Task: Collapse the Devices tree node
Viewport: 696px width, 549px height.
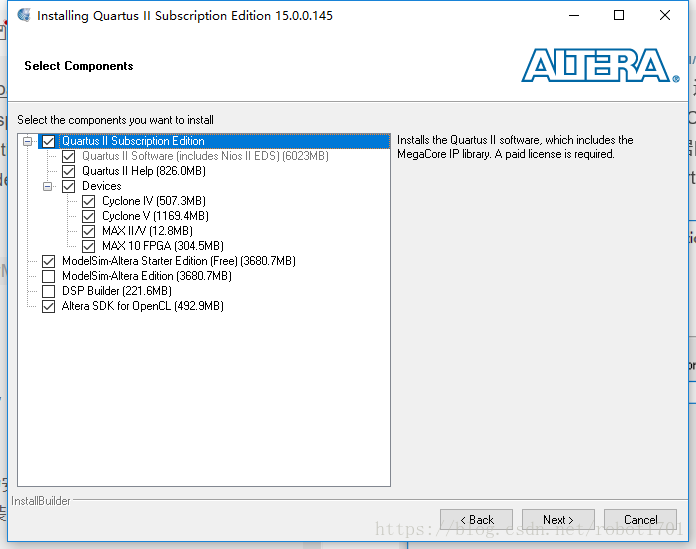Action: (47, 186)
